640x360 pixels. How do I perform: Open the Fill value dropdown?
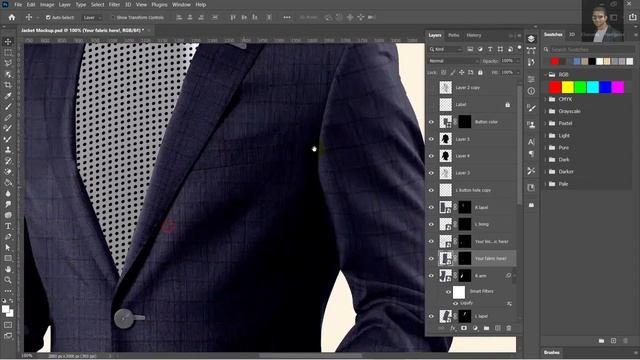(x=517, y=72)
